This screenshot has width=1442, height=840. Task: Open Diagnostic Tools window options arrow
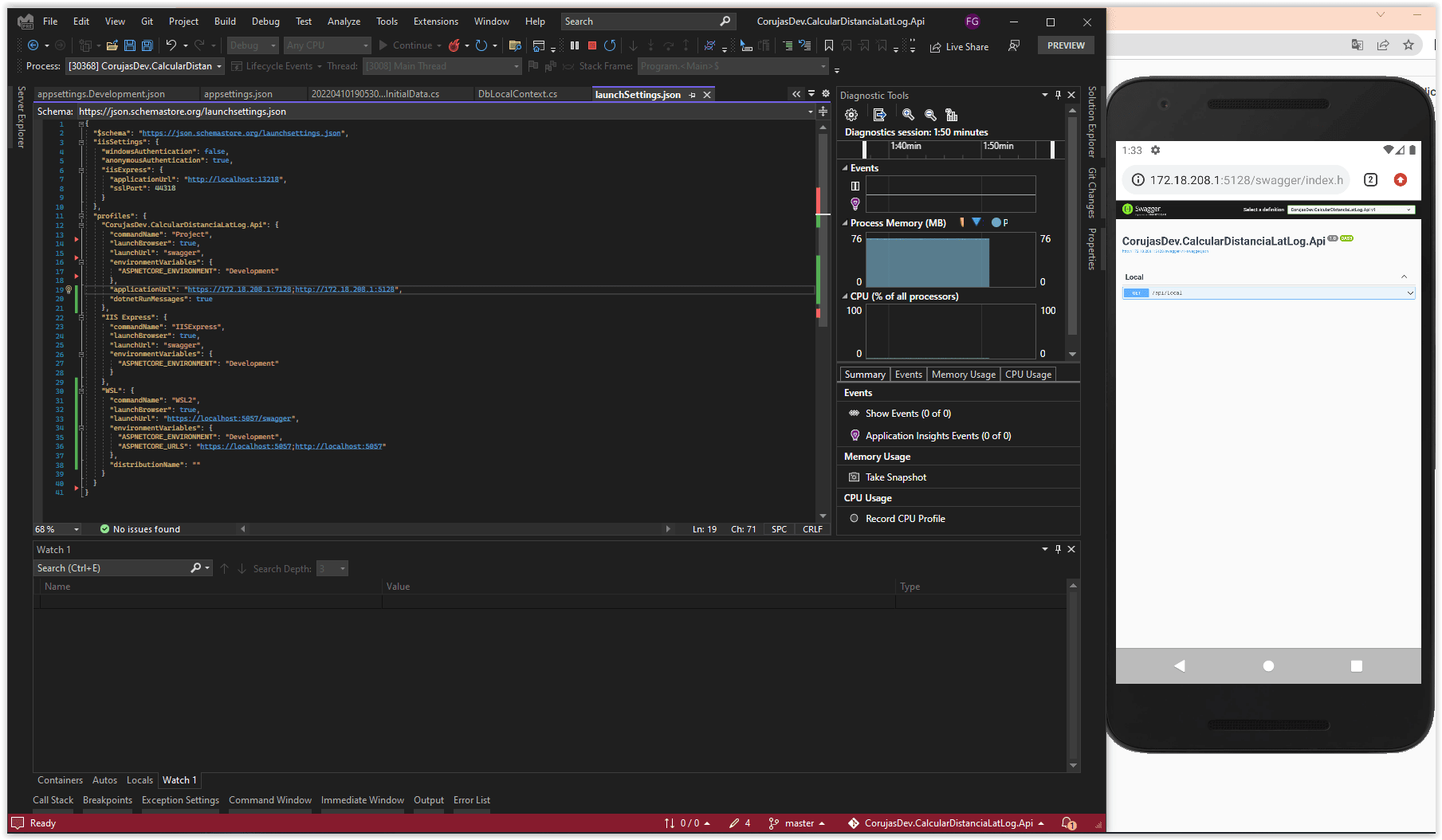1044,95
